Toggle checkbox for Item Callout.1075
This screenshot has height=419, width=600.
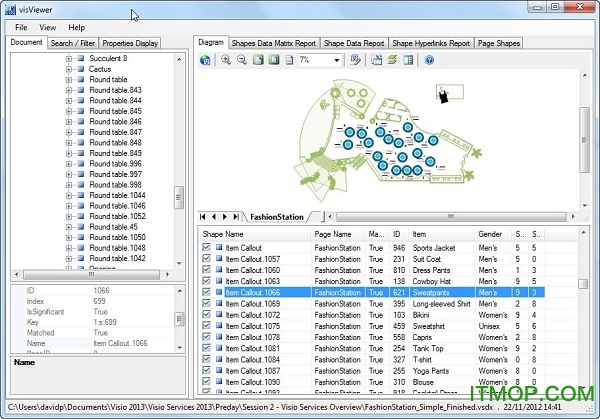[206, 325]
